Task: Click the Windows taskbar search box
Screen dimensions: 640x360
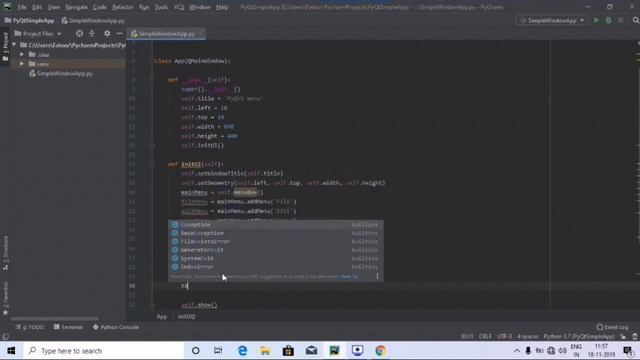Action: coord(103,351)
